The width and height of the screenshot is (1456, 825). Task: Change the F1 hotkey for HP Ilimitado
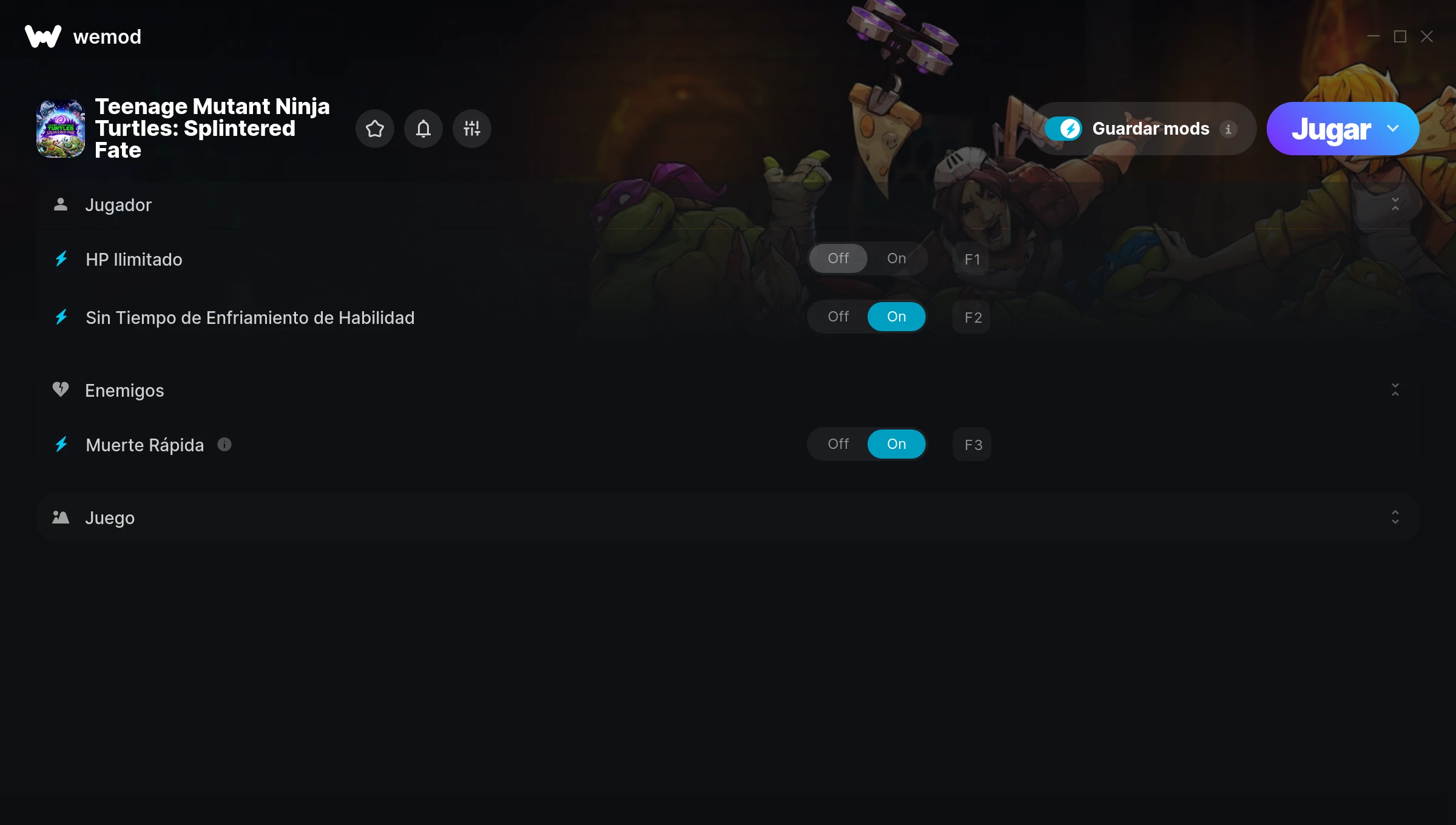tap(972, 259)
